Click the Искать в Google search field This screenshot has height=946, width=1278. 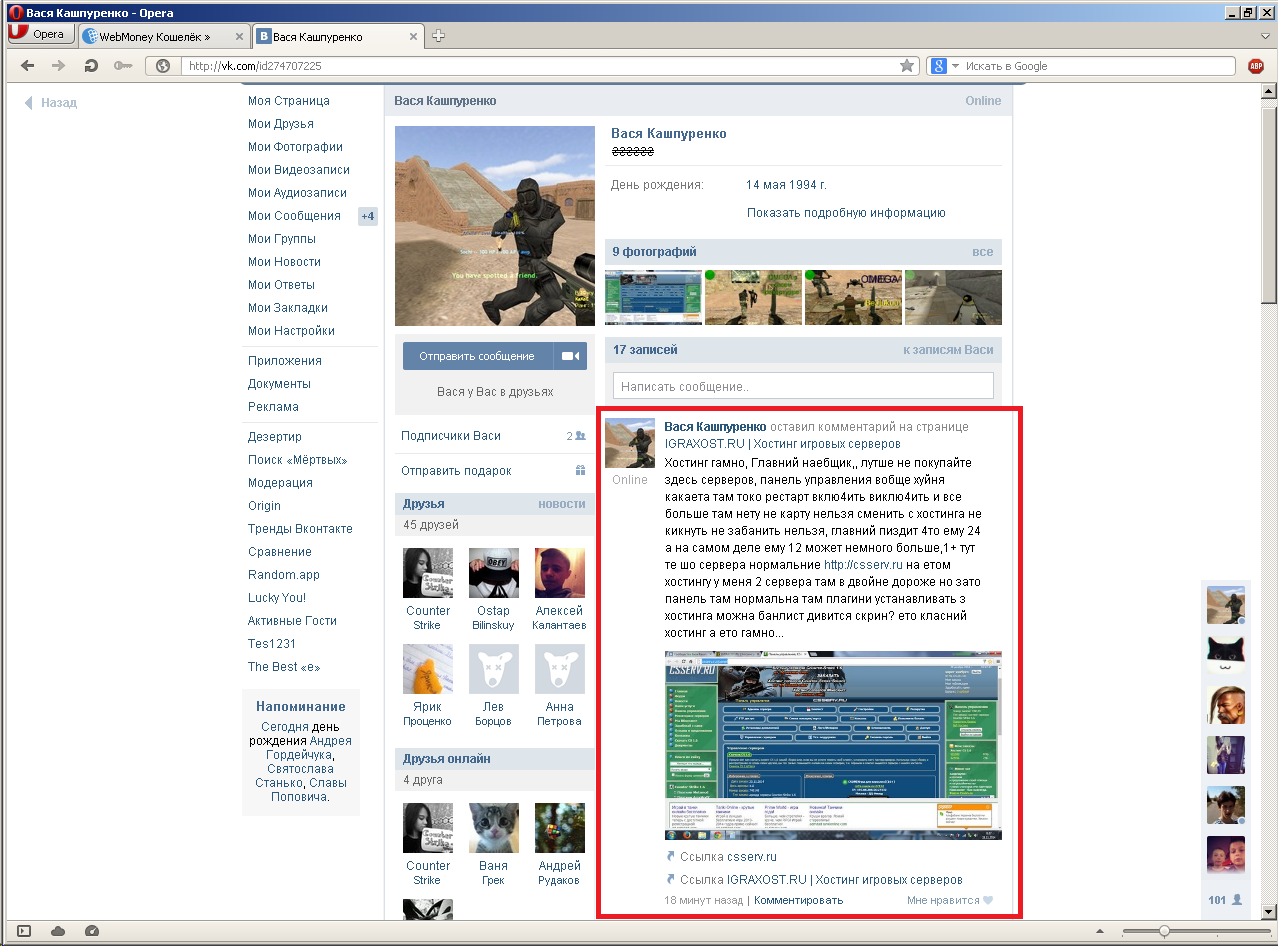[x=1100, y=66]
